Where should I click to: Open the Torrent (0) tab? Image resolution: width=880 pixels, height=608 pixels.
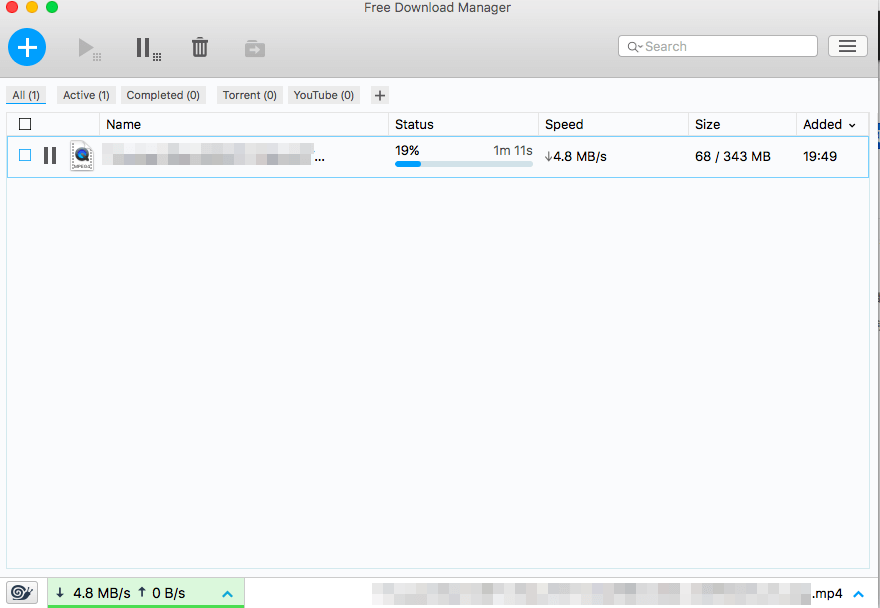tap(250, 95)
